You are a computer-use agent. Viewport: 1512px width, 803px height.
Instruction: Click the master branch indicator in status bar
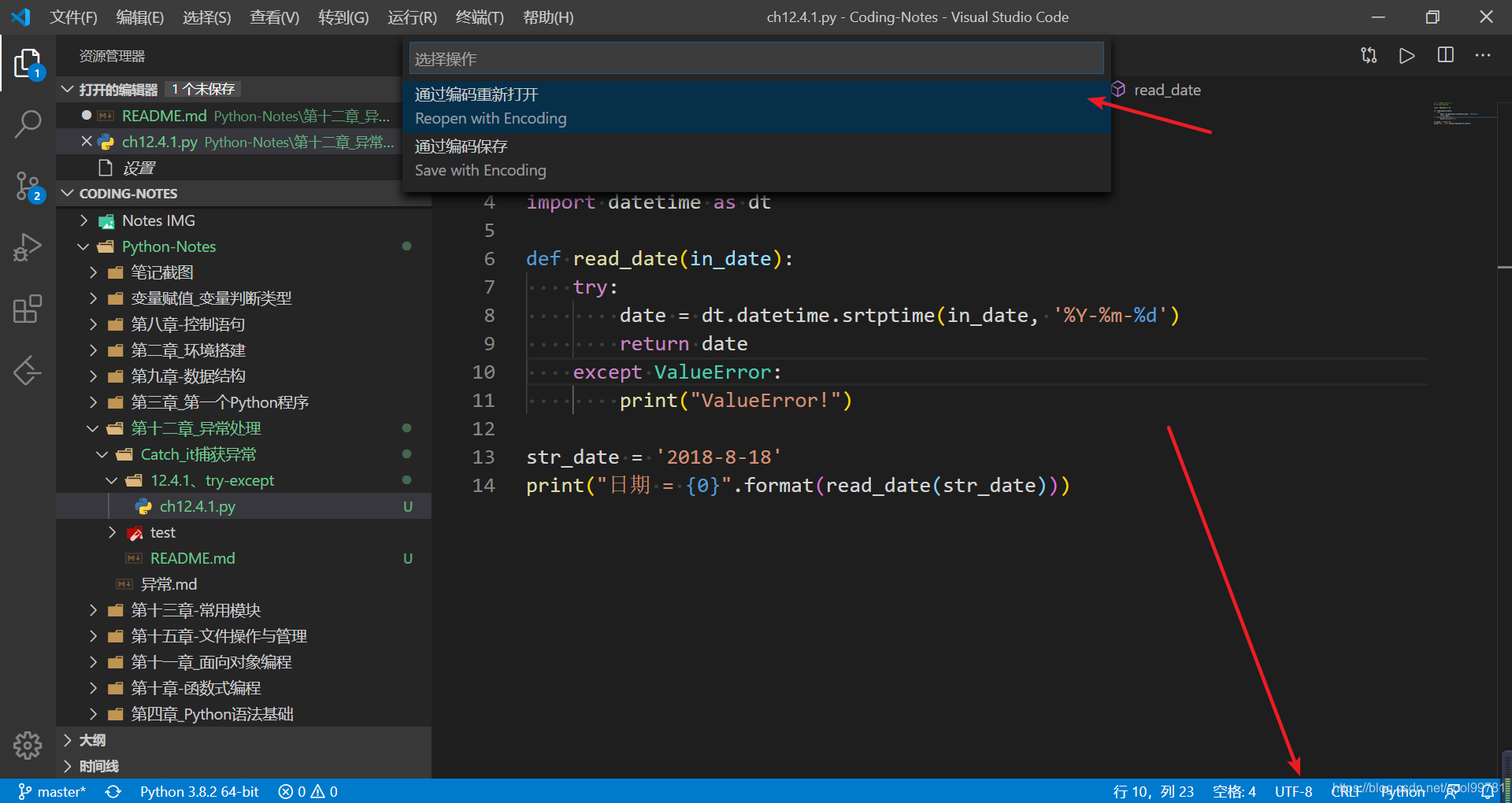[52, 791]
